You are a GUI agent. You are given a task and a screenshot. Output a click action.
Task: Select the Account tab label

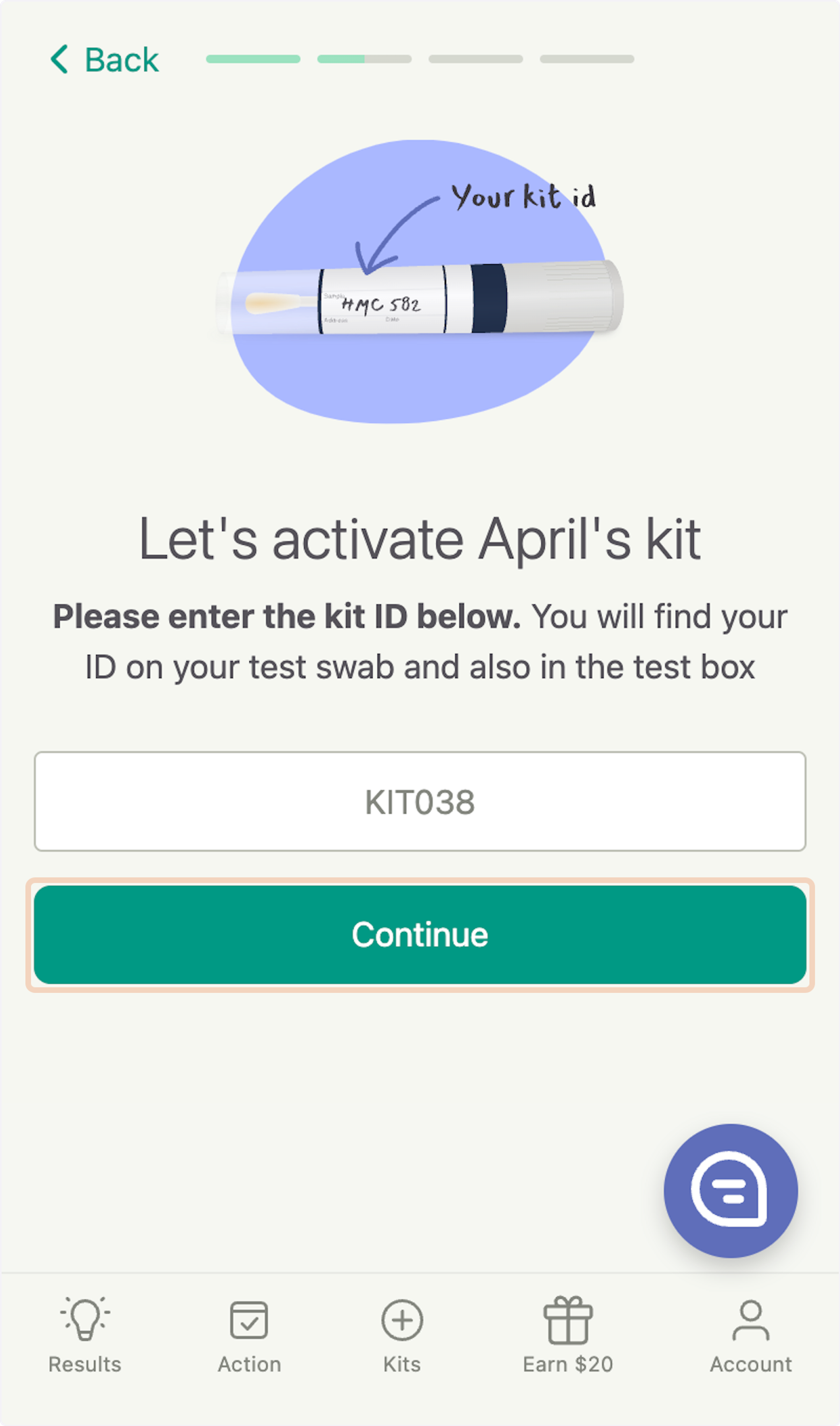point(751,1364)
